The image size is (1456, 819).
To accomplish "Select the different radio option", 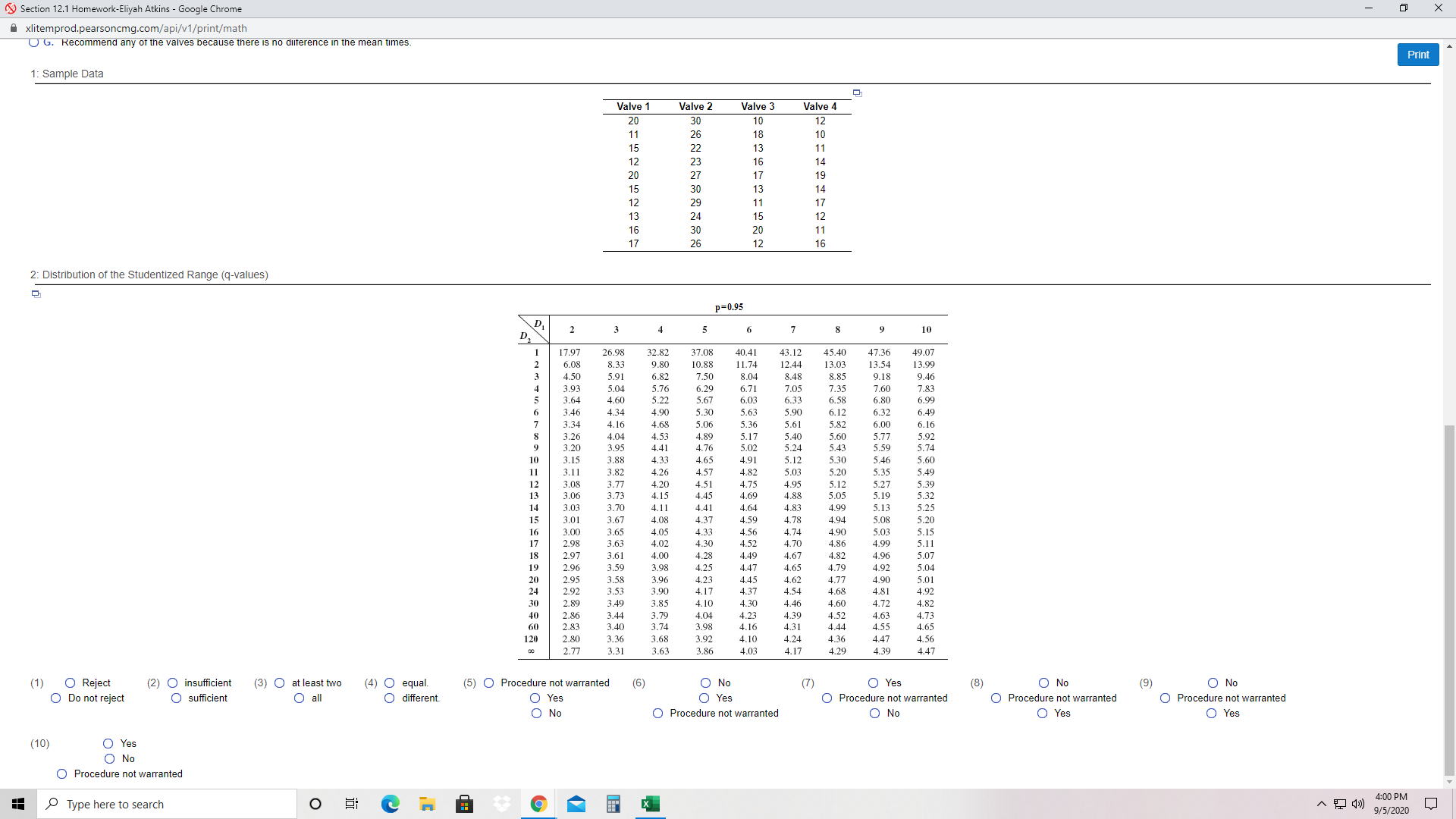I will 390,698.
